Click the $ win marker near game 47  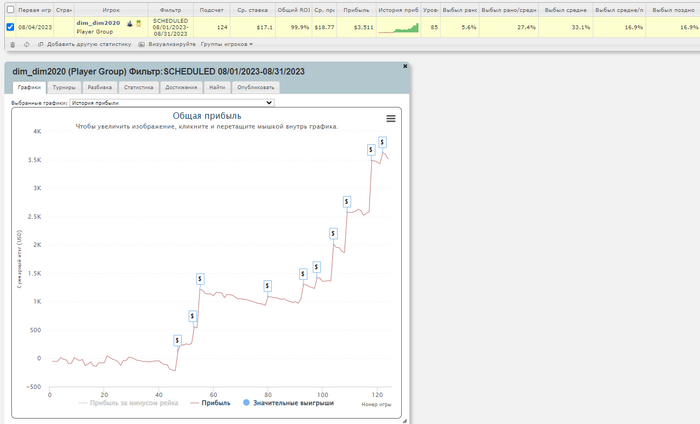click(178, 341)
